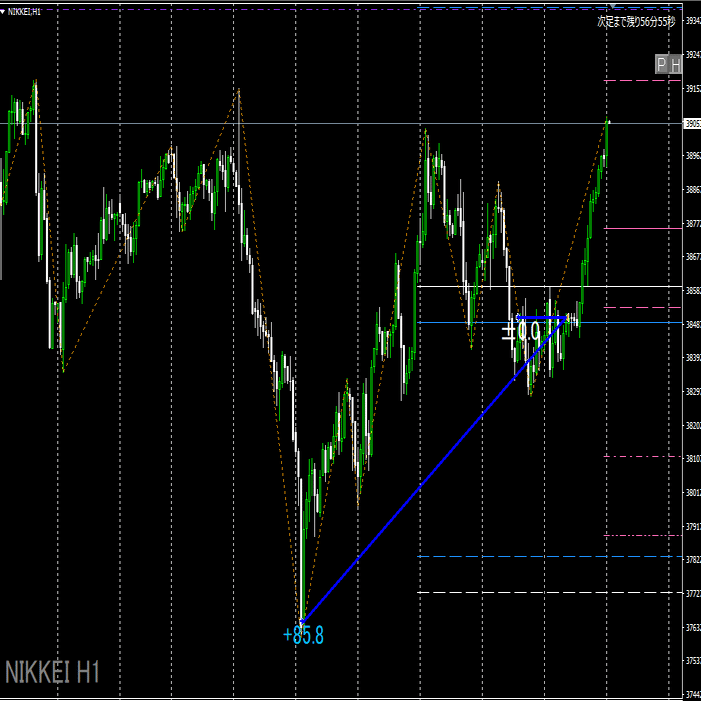Select the white dashed line near 3772
Viewport: 701px width, 701px height.
click(550, 593)
